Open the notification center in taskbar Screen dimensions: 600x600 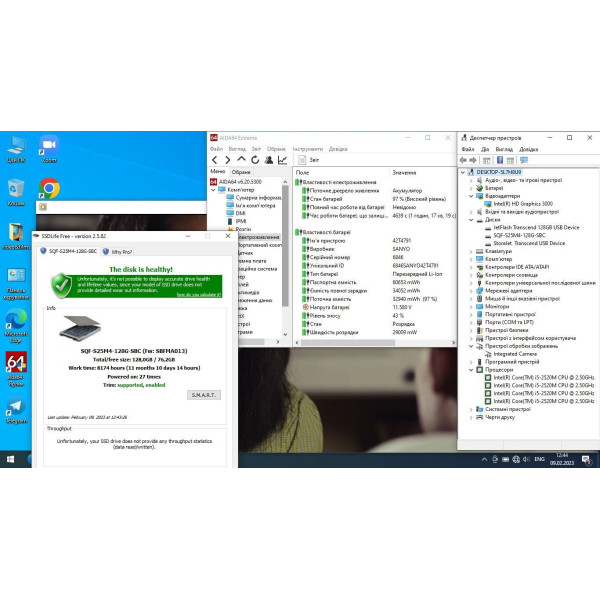coord(586,460)
